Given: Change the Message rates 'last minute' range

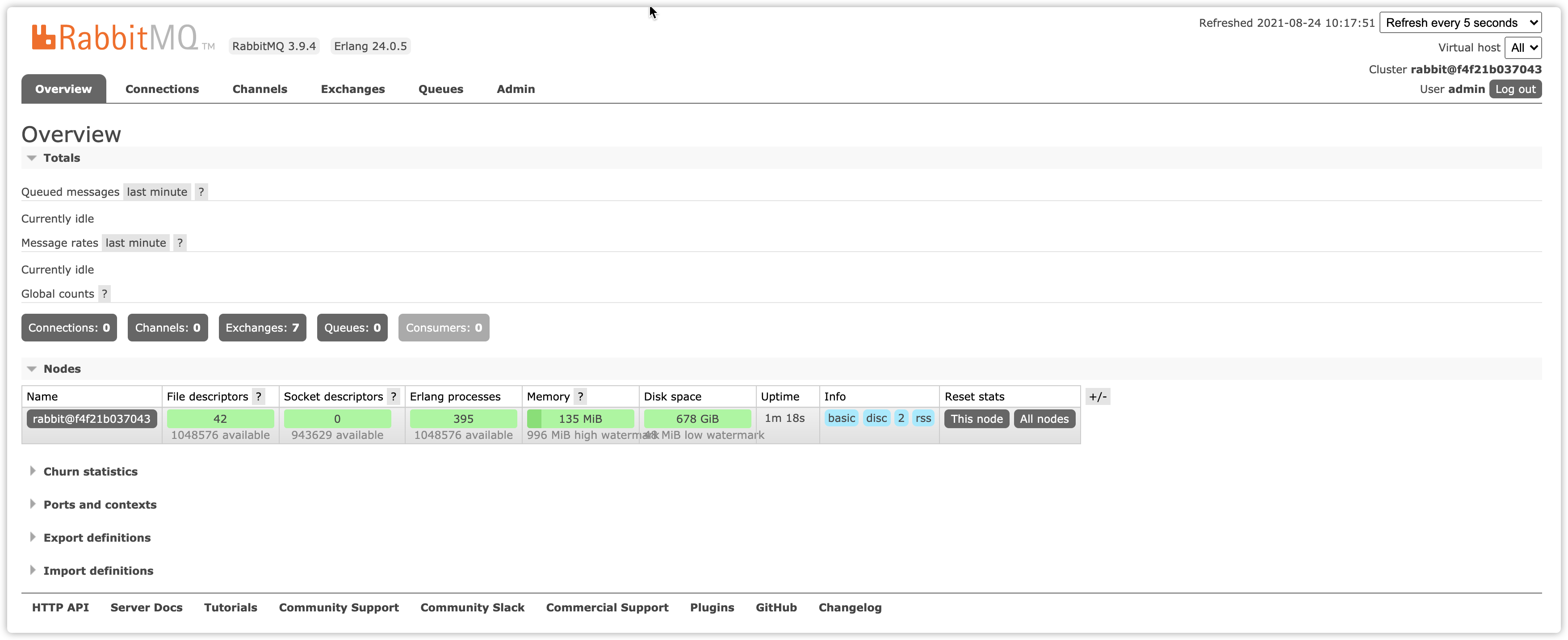Looking at the screenshot, I should [x=136, y=243].
